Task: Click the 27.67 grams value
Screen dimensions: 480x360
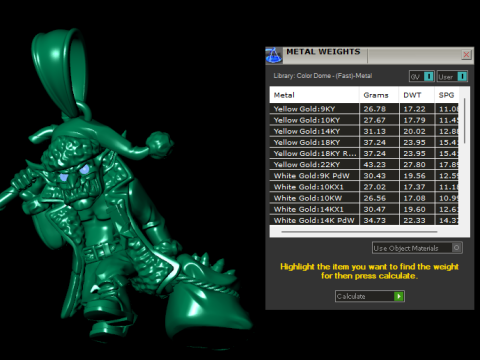Action: tap(374, 120)
